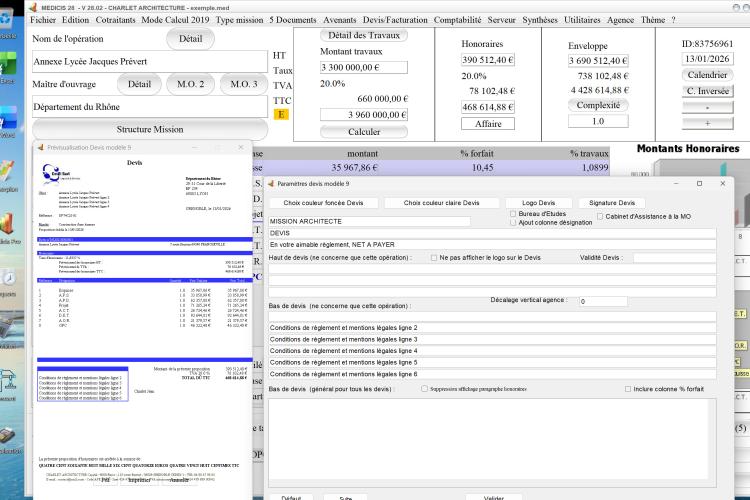Enable Inclure colonne % forfait checkbox

click(x=628, y=389)
